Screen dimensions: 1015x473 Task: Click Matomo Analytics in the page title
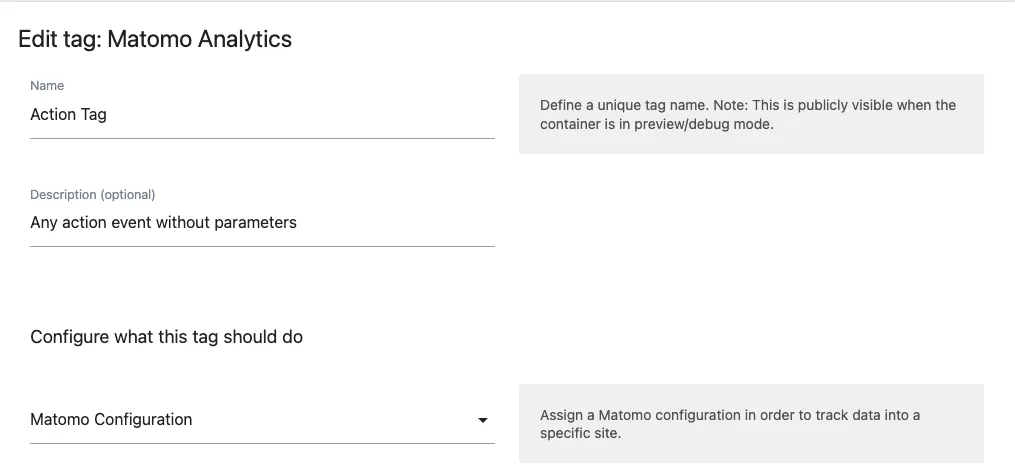[199, 39]
